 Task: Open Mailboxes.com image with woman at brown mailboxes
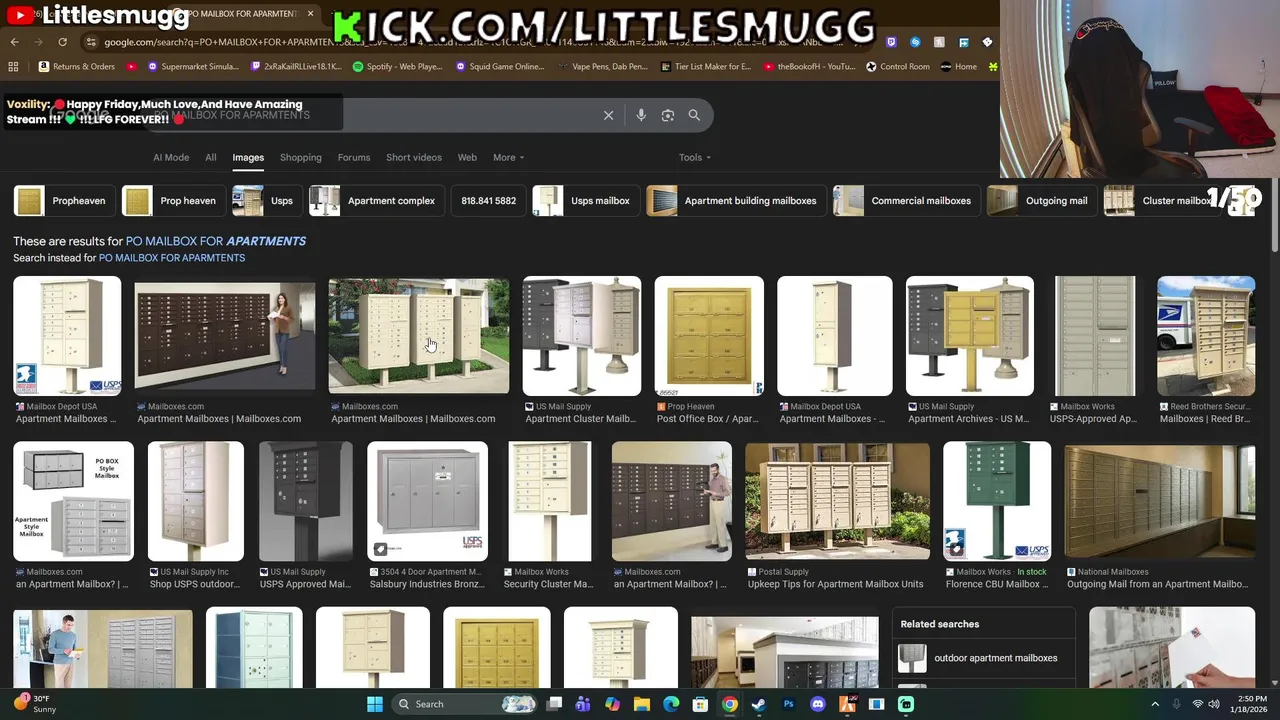[x=225, y=335]
